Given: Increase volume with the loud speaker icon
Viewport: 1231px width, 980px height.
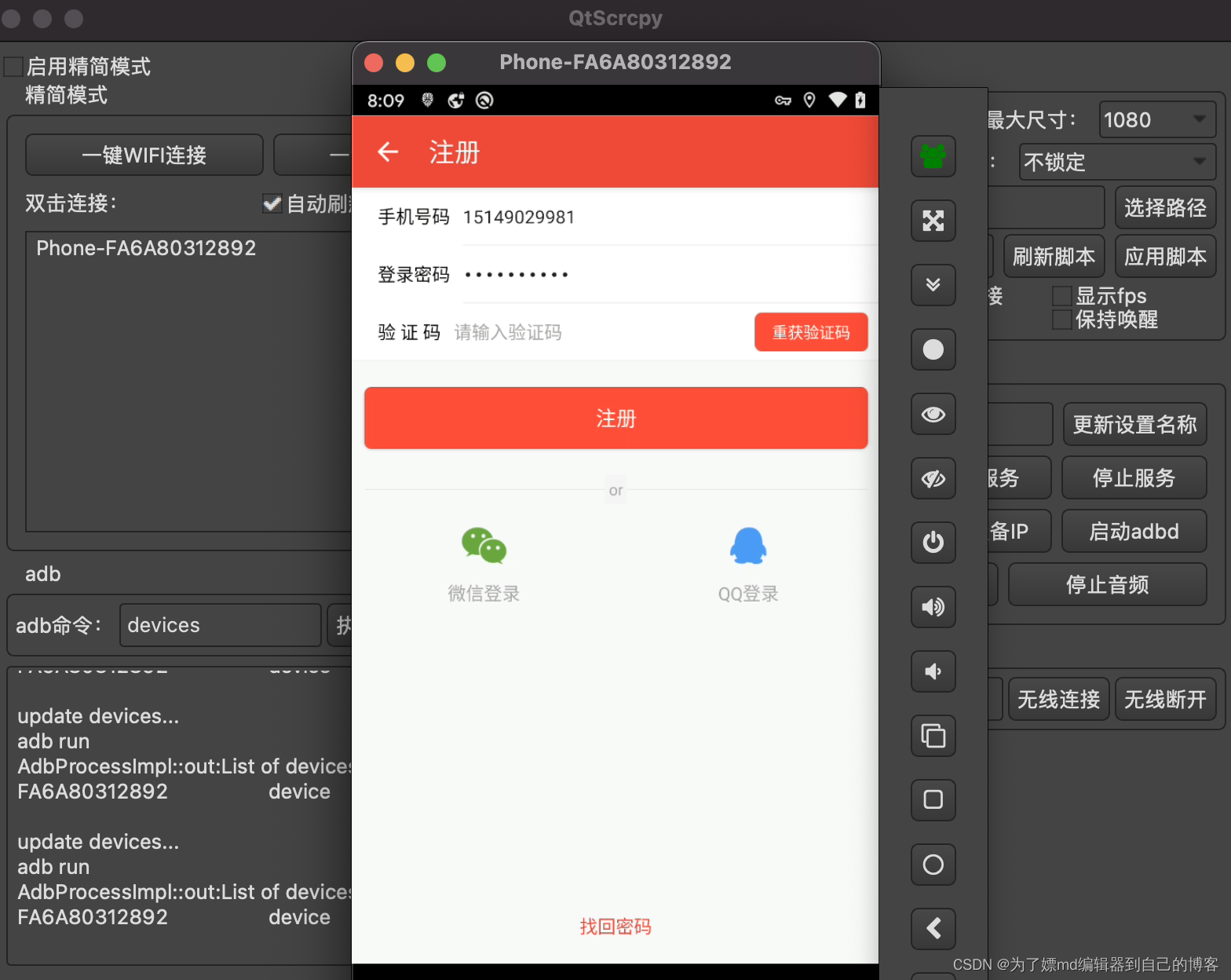Looking at the screenshot, I should [933, 607].
